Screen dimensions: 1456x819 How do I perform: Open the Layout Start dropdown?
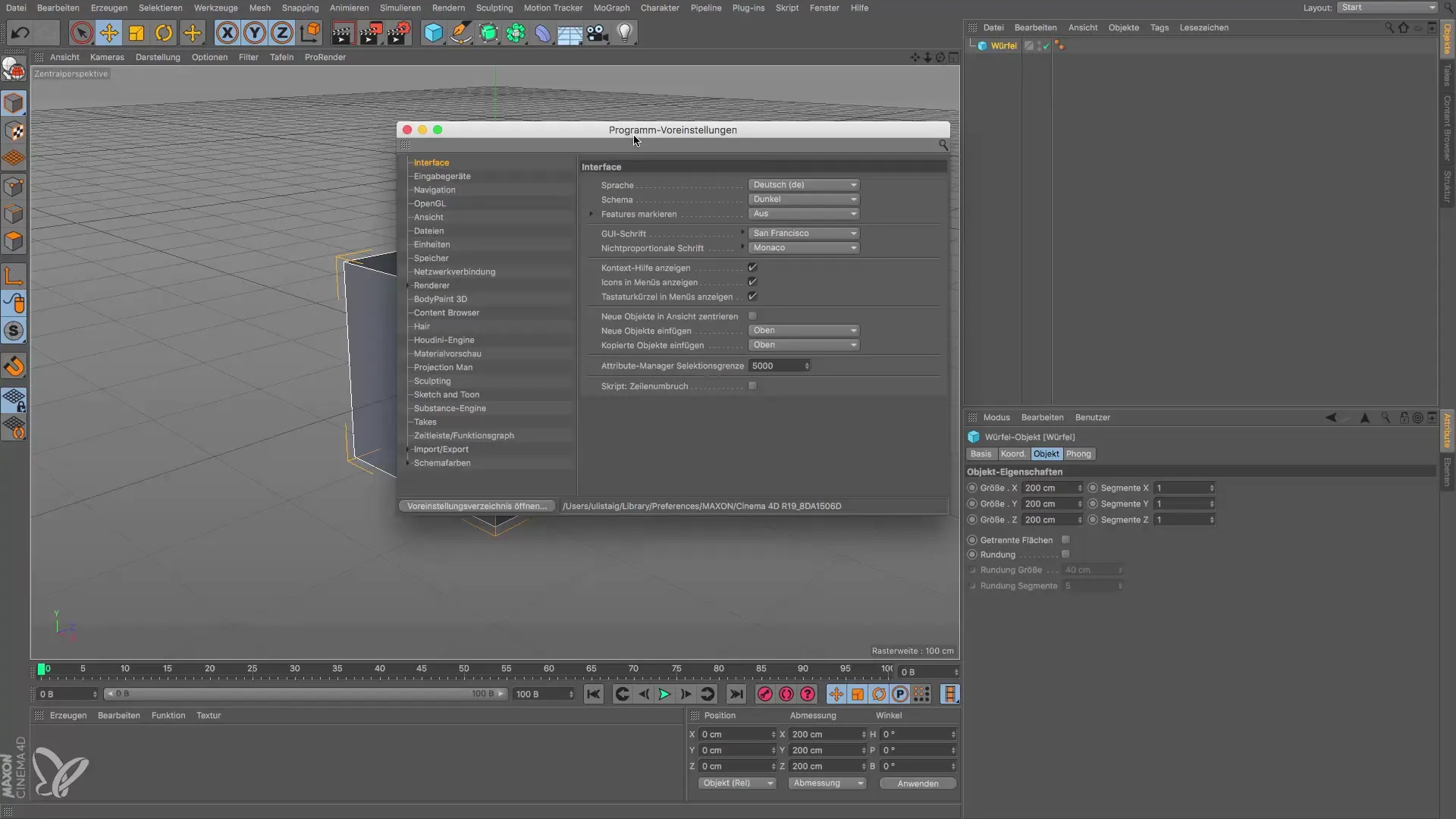click(x=1387, y=8)
